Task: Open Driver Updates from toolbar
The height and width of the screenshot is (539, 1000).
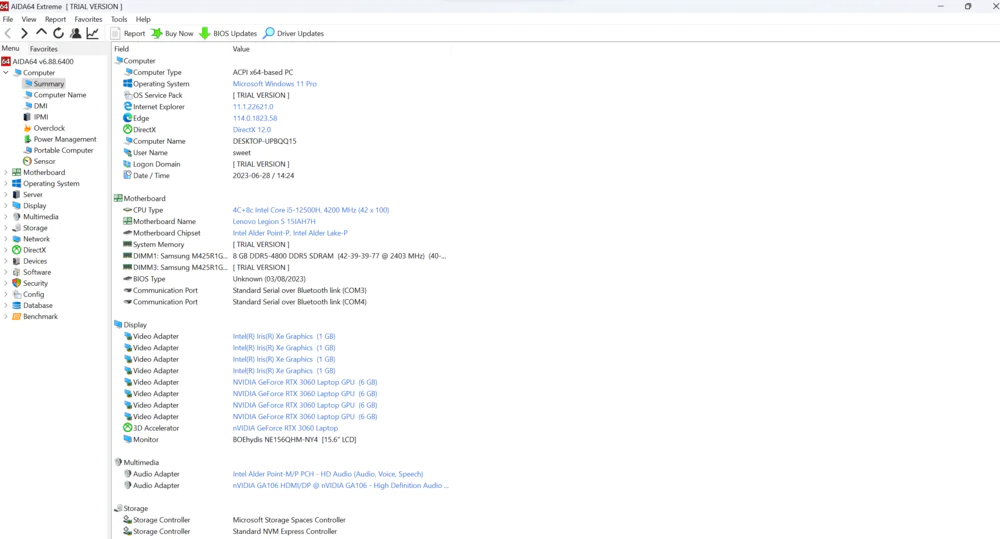Action: pyautogui.click(x=293, y=33)
